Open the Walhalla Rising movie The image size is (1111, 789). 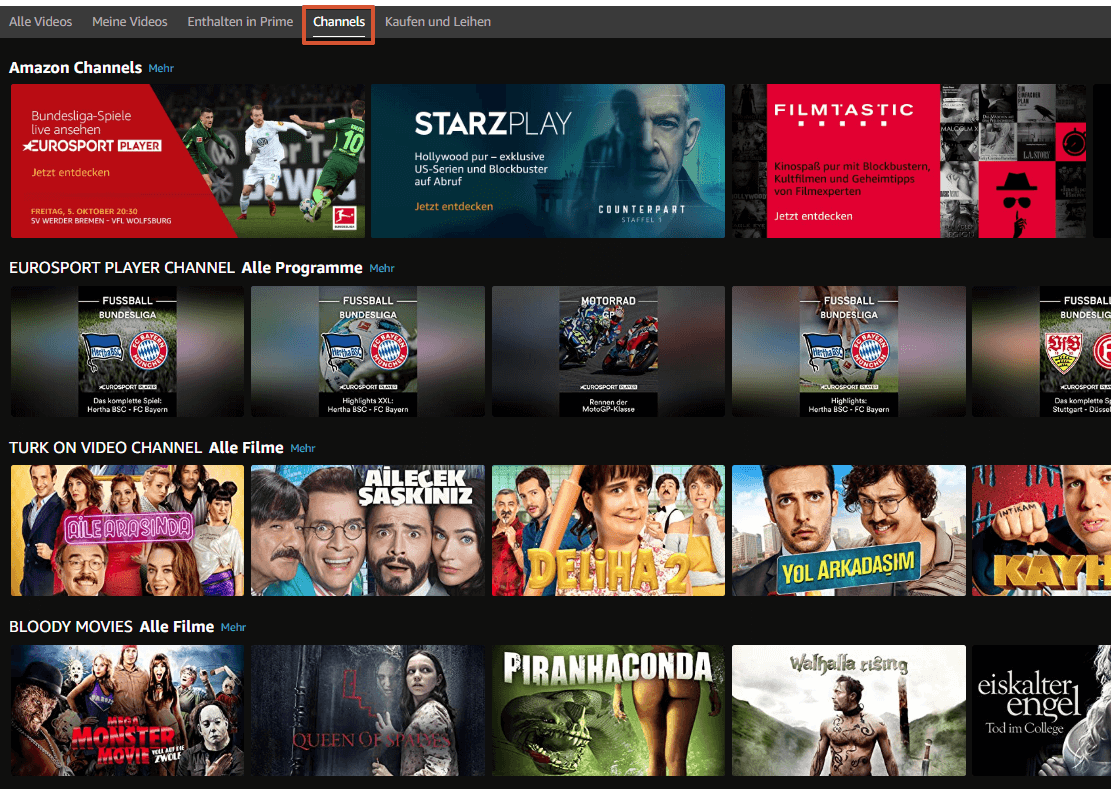point(849,710)
